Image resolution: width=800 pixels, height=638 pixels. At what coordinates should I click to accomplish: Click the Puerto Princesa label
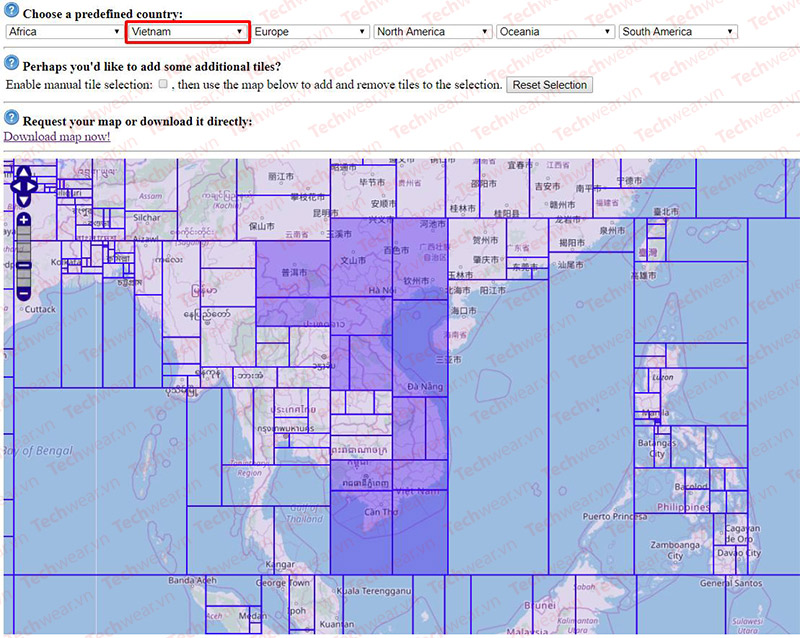coord(614,517)
